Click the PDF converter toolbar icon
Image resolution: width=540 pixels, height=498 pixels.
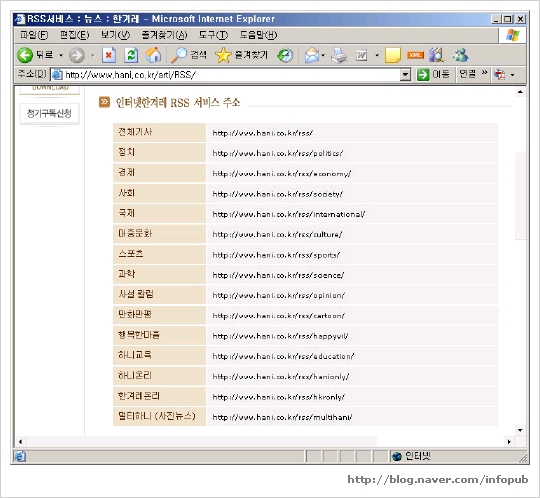pyautogui.click(x=499, y=74)
